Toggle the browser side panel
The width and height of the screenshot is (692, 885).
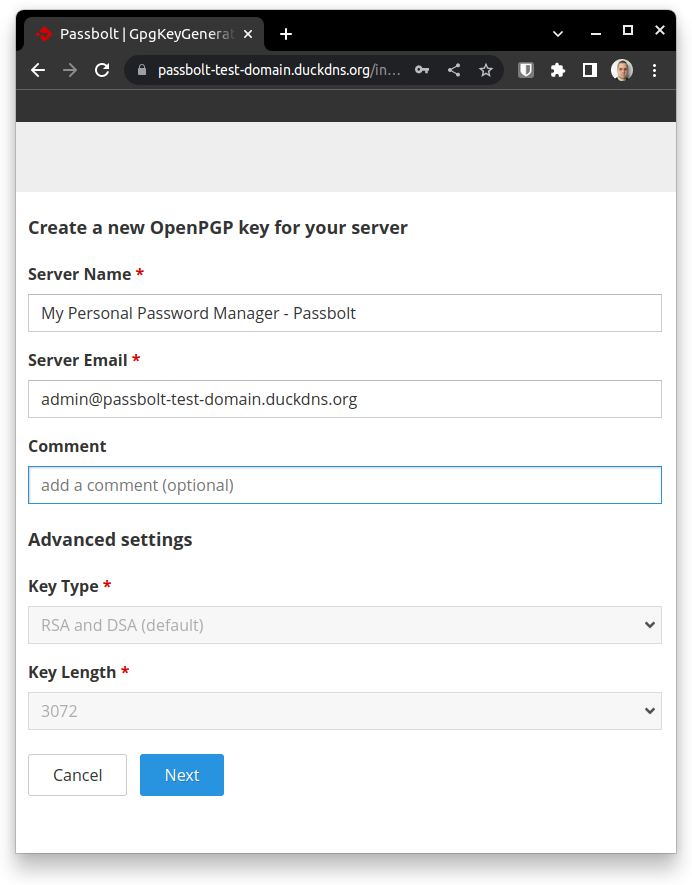(590, 70)
